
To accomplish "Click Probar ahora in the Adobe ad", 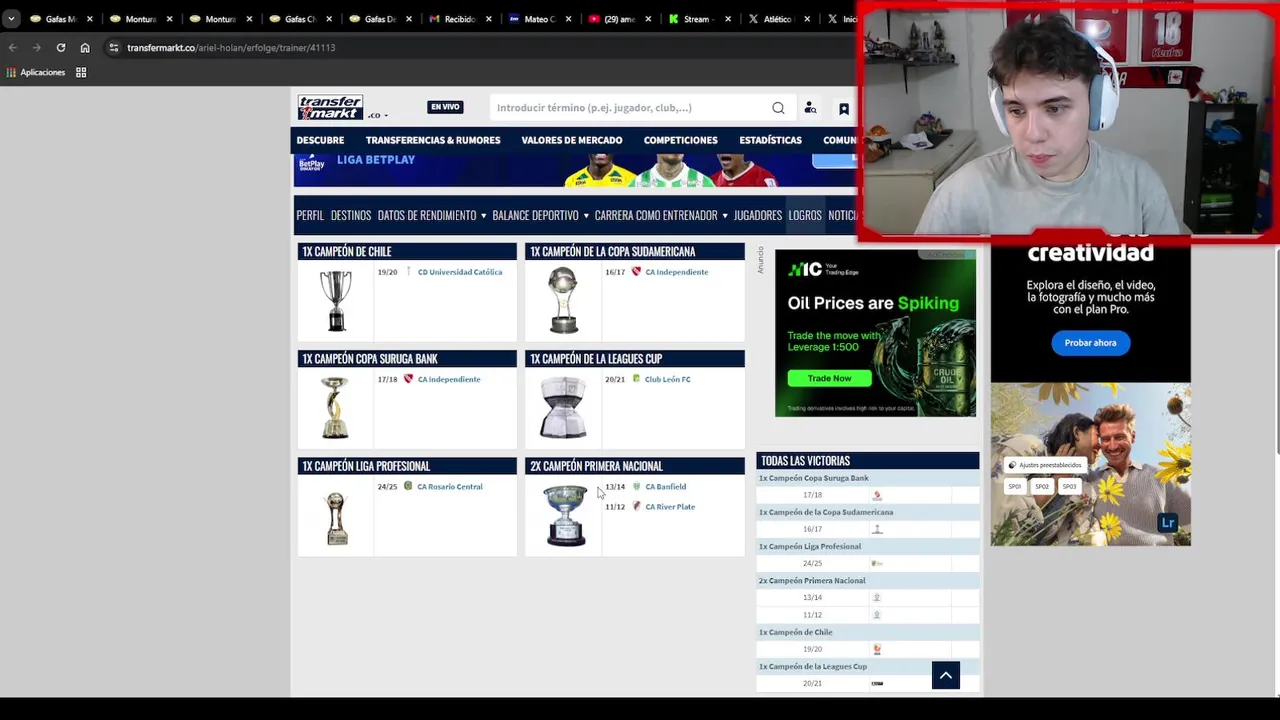I will (1090, 343).
